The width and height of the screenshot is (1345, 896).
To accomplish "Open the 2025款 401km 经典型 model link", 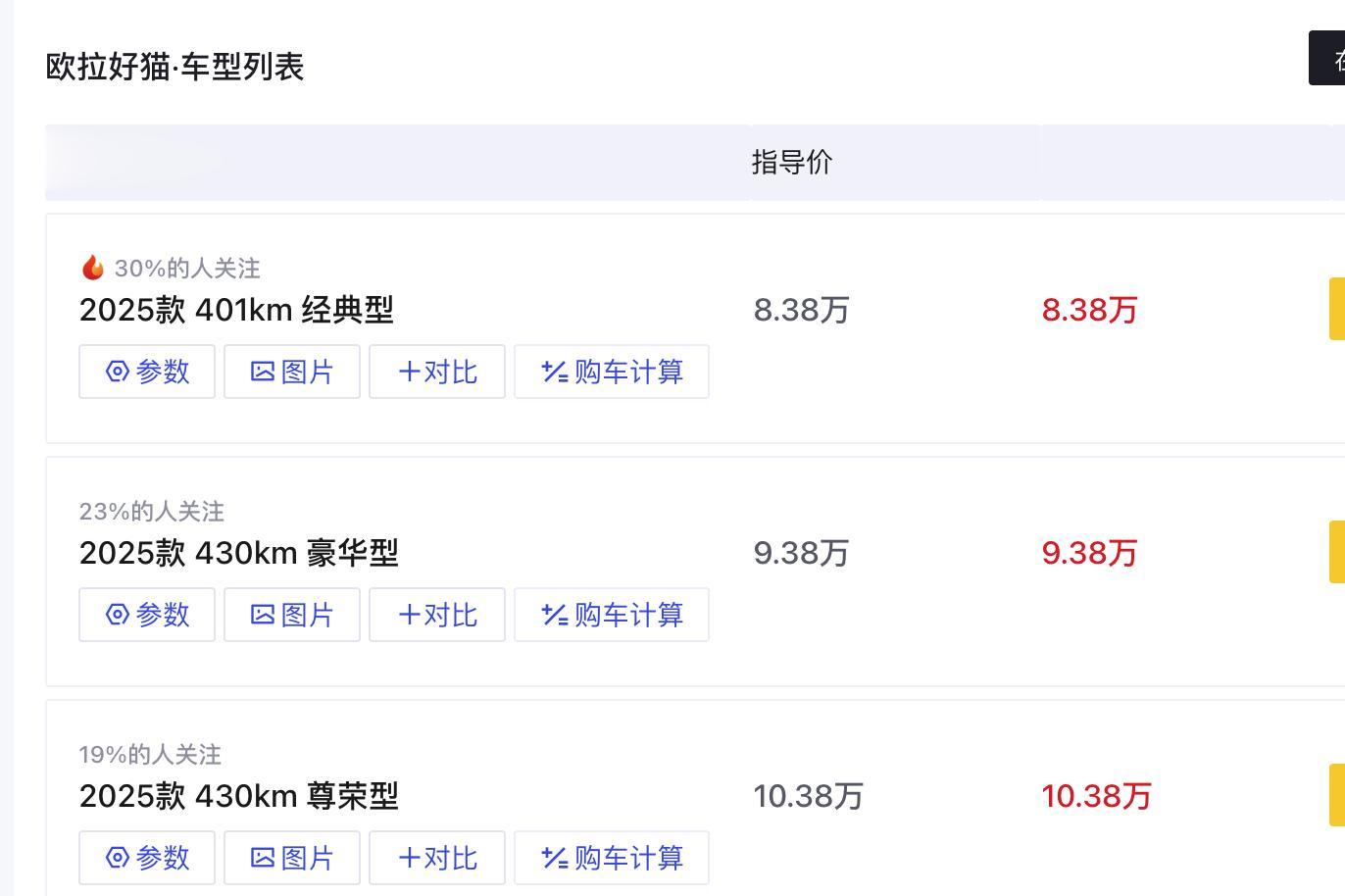I will tap(236, 310).
